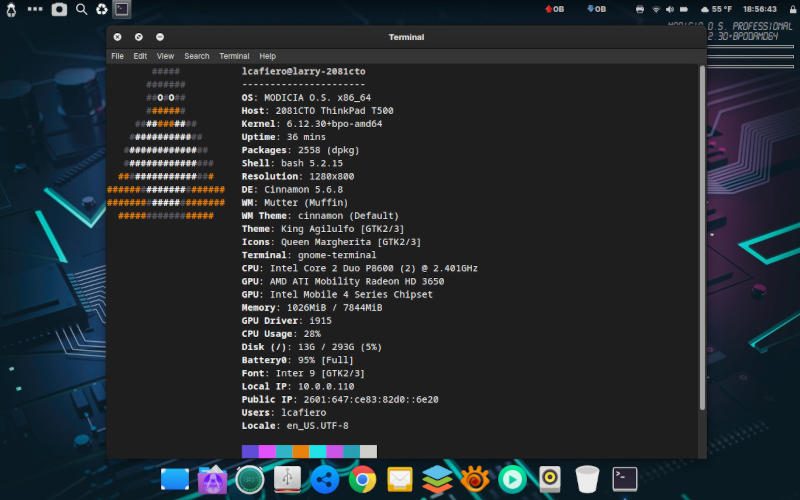Click the CPU: Intel Core 2 Duo line
800x500 pixels.
(360, 268)
